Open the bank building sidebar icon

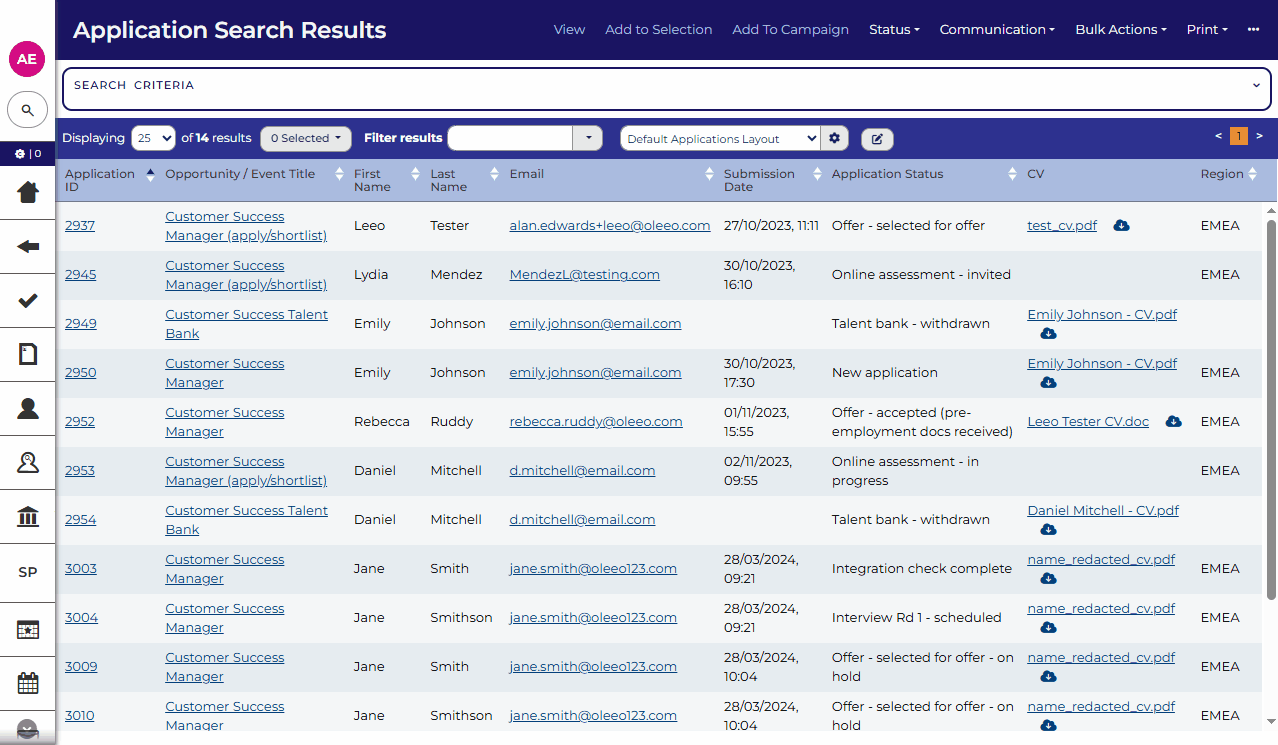coord(28,517)
